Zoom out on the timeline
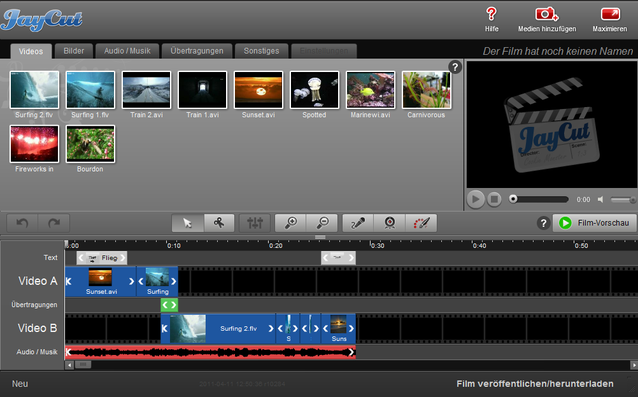The image size is (638, 397). click(x=322, y=223)
